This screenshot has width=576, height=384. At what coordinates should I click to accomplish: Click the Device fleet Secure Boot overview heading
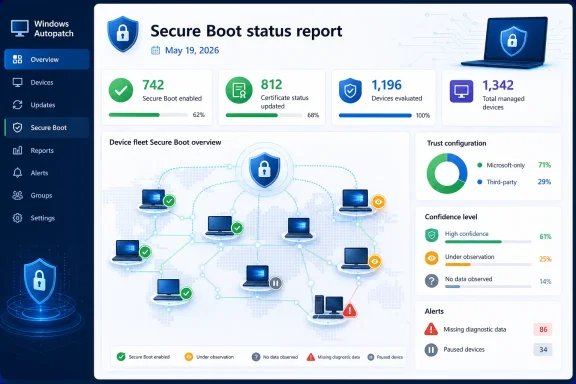pos(165,142)
